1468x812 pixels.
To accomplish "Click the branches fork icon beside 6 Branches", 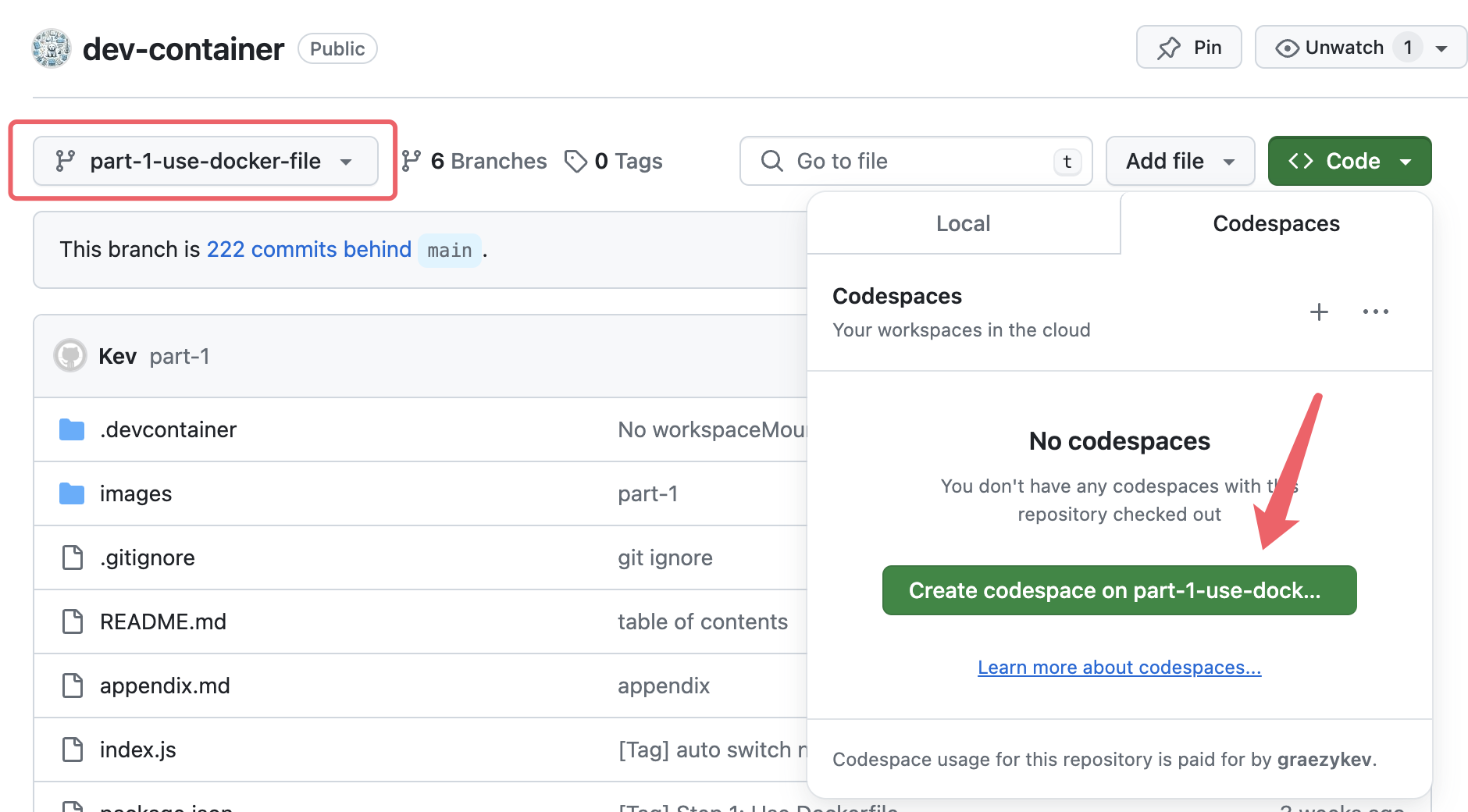I will [x=412, y=161].
